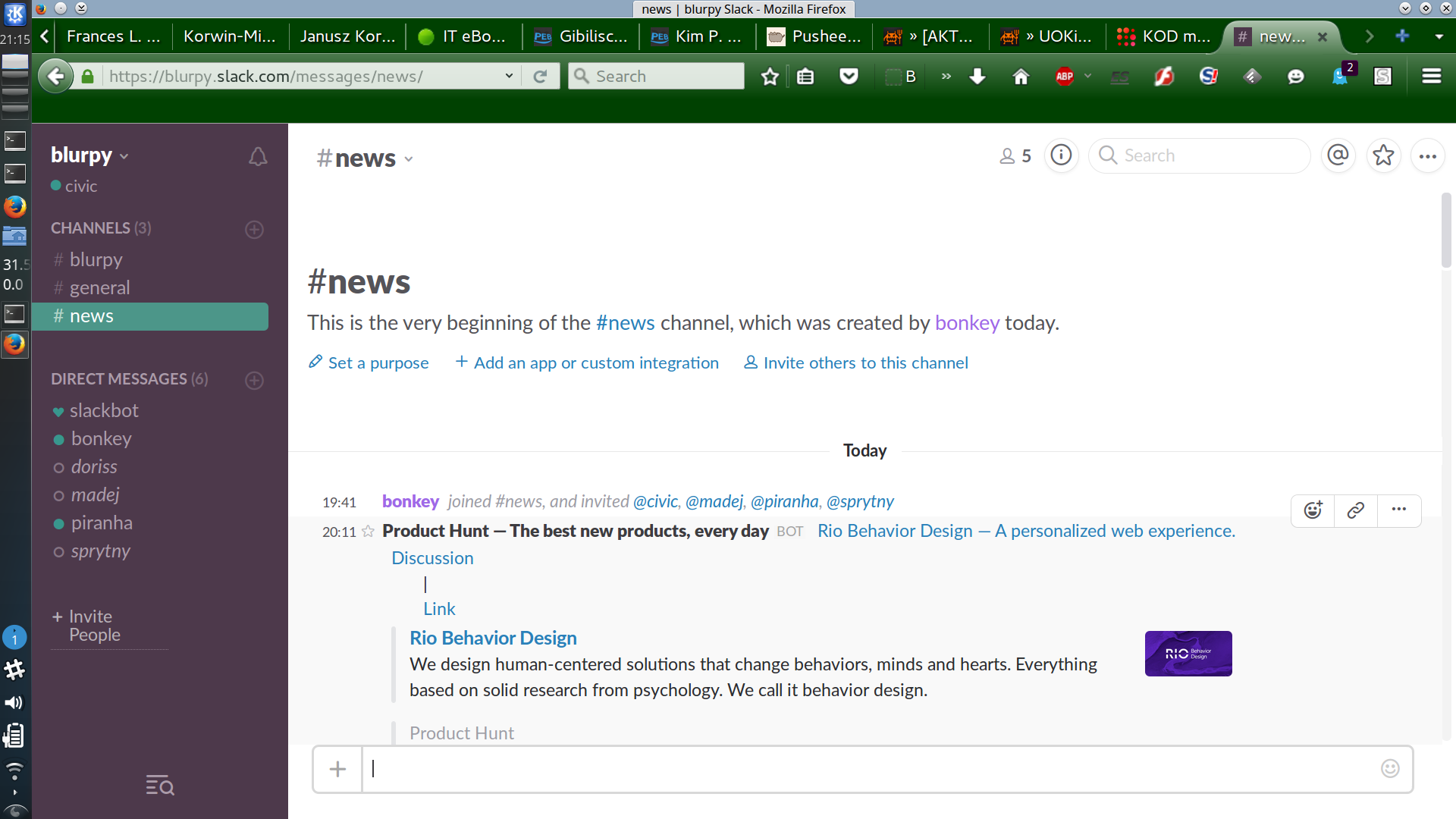Open bonkey author name in message
The image size is (1456, 819).
[410, 501]
